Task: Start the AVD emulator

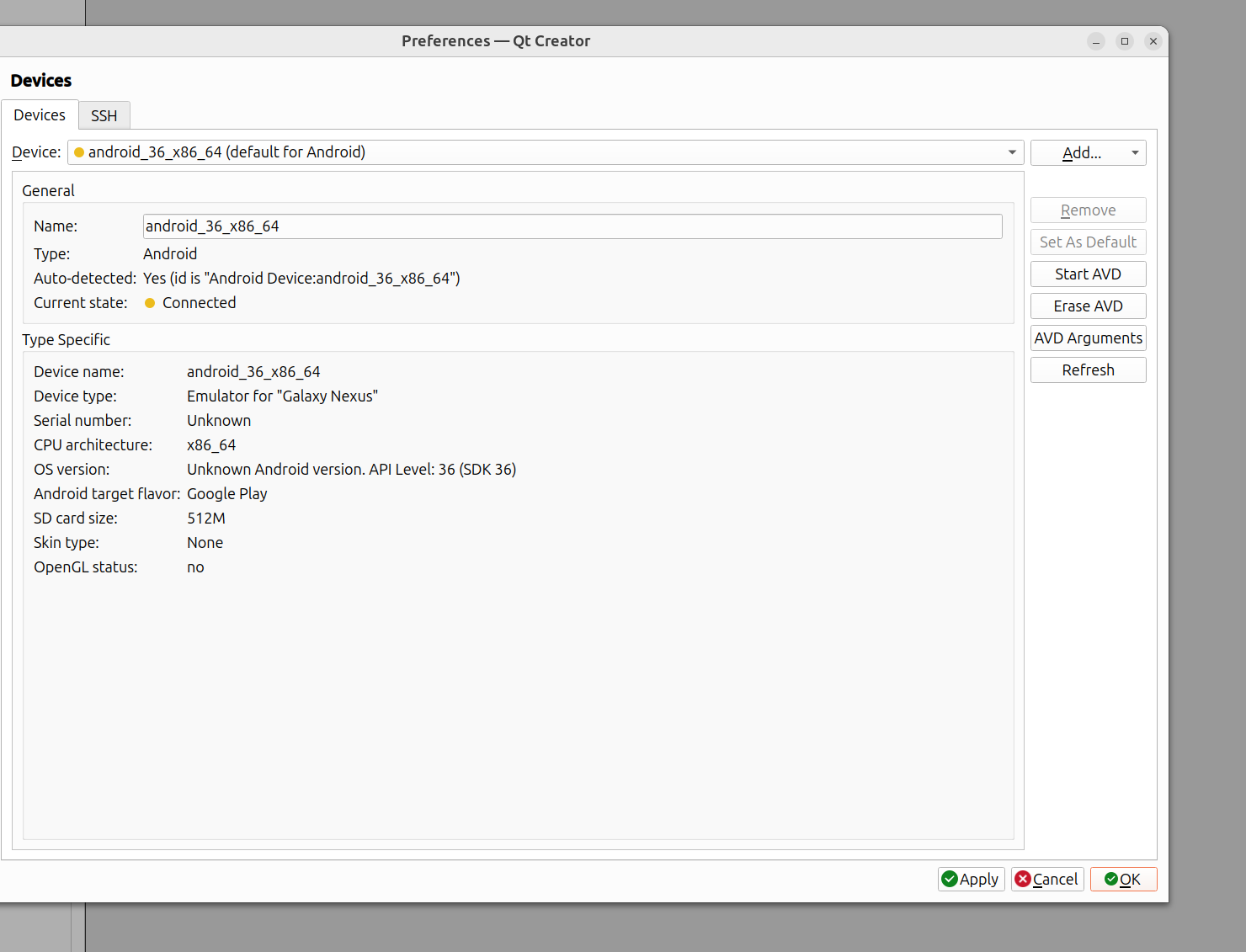Action: [1088, 274]
